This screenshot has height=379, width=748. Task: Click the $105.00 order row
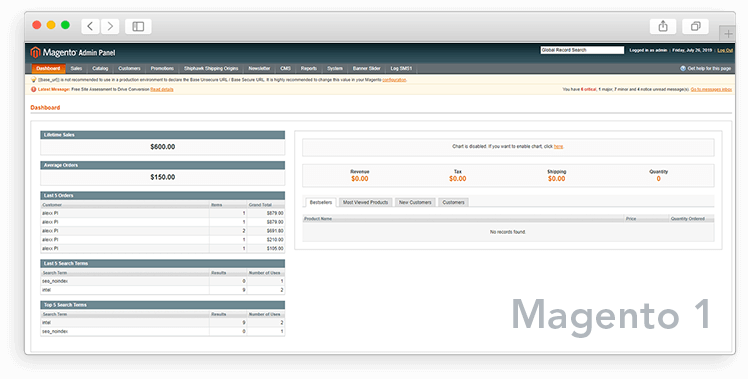pyautogui.click(x=163, y=248)
